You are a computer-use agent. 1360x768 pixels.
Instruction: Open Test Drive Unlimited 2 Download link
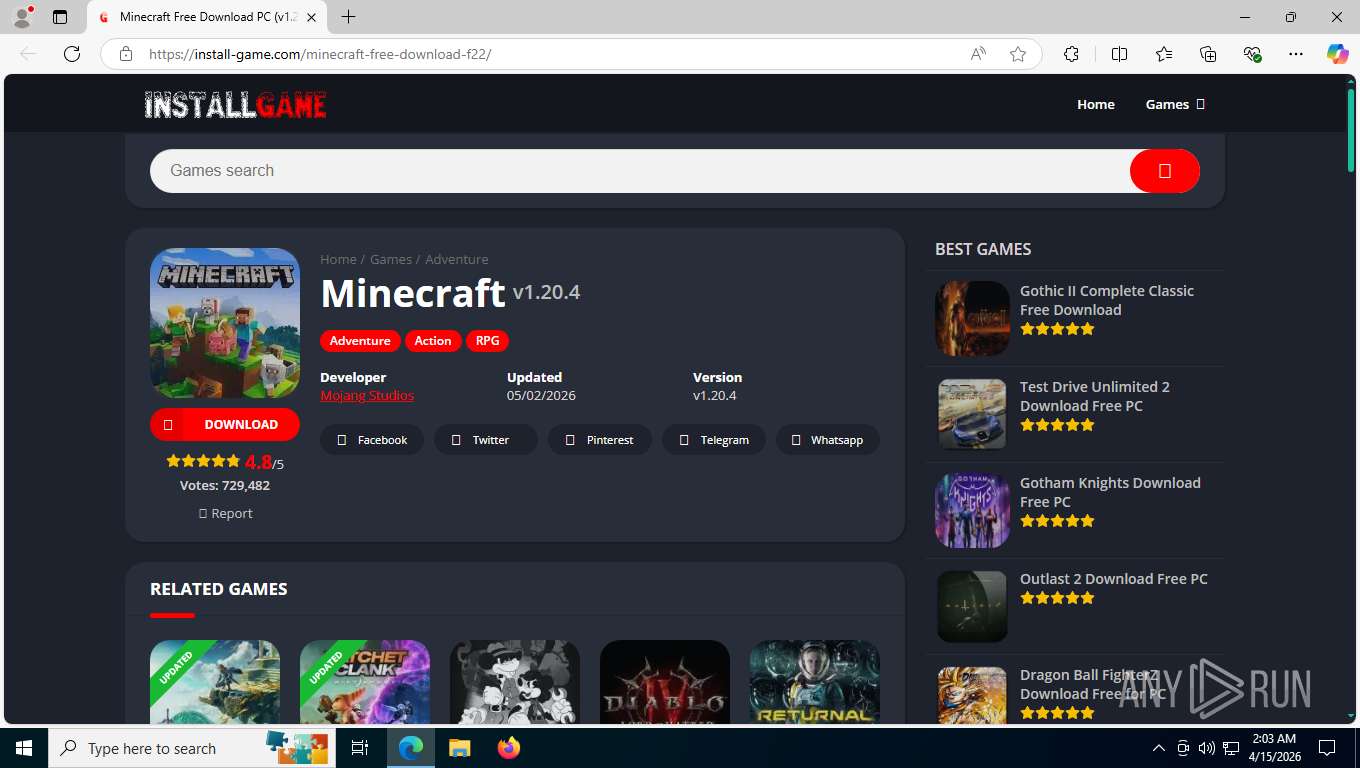click(1095, 396)
